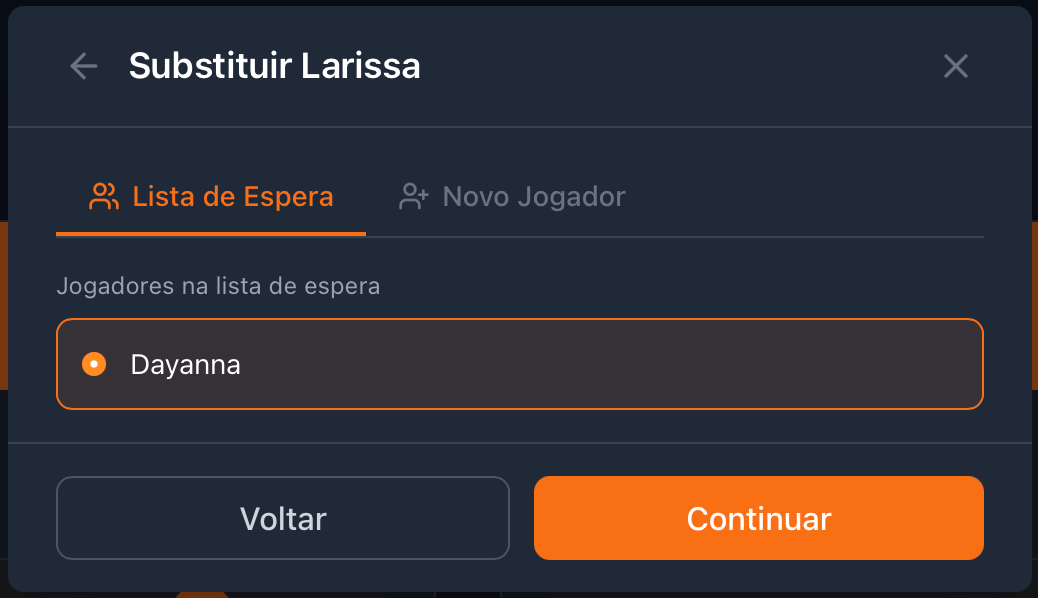Open the Lista de Espera tab
Screen dimensions: 1038x598
210,196
